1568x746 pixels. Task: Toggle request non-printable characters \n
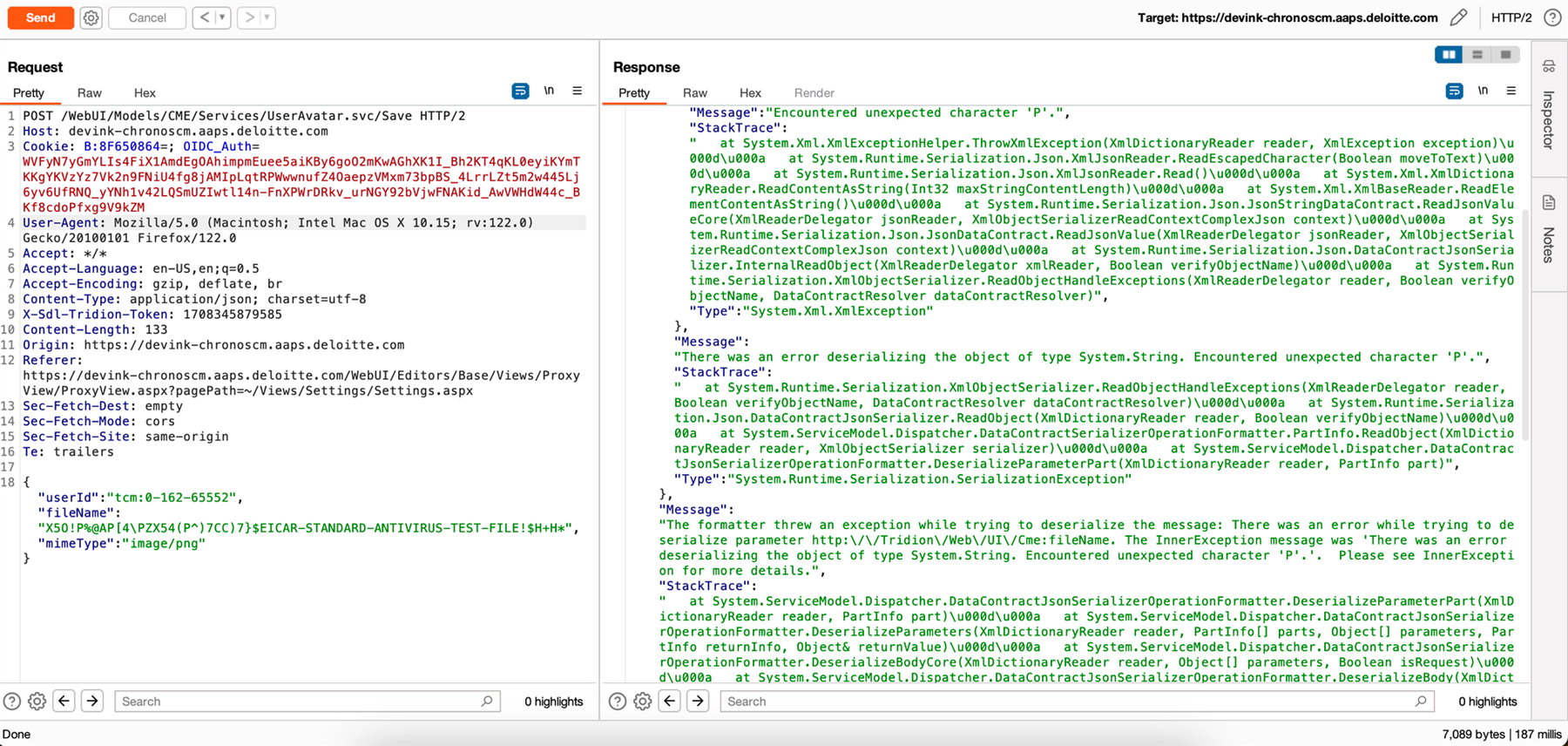pos(549,91)
